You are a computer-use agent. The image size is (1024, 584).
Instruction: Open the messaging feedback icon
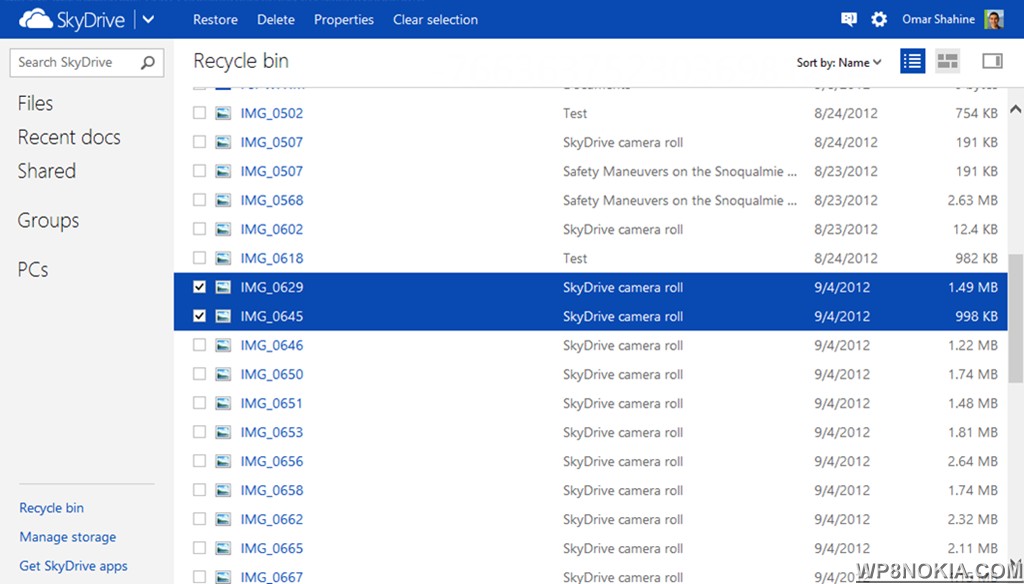click(x=848, y=20)
